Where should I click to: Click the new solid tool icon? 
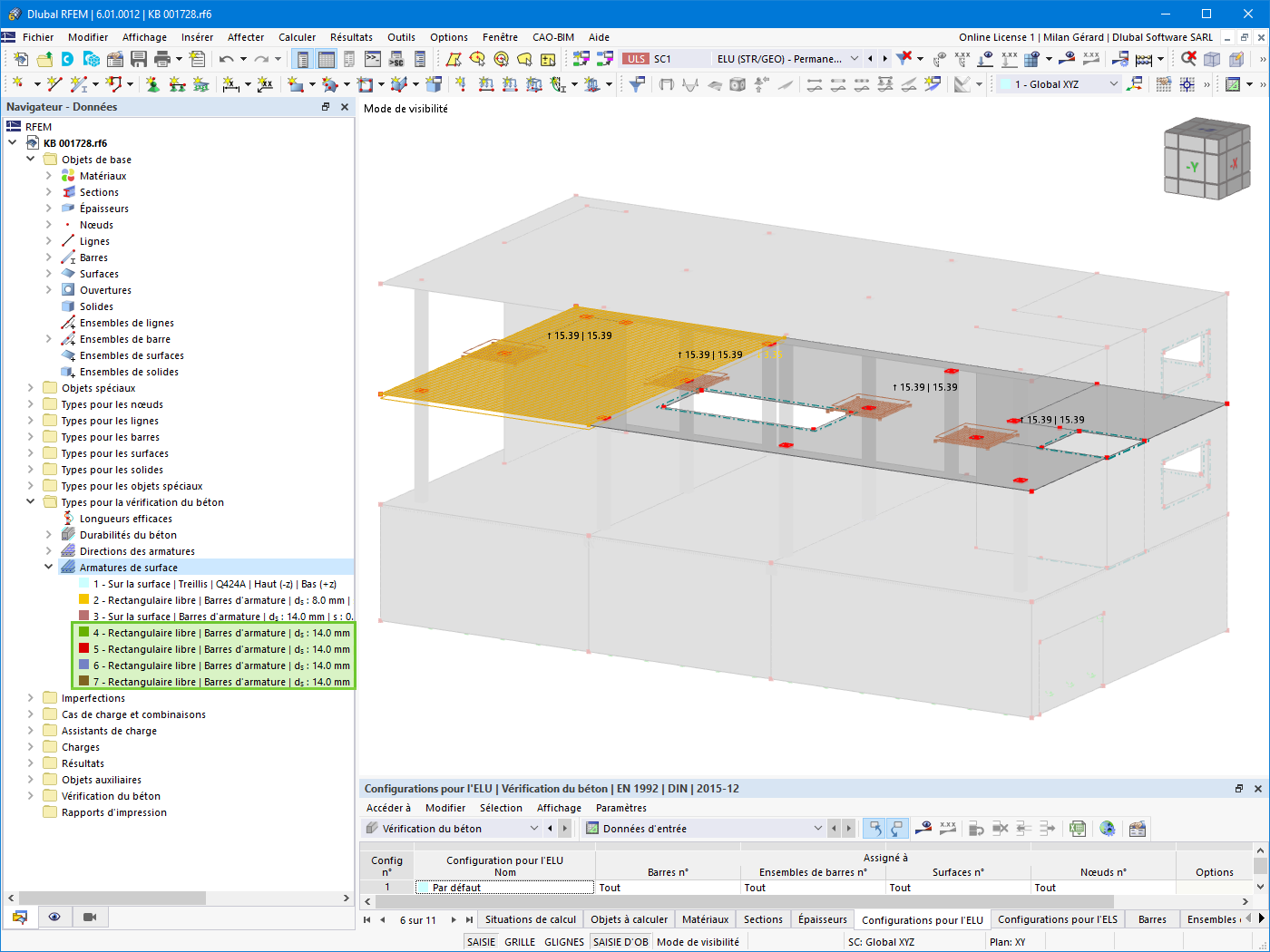click(x=399, y=83)
